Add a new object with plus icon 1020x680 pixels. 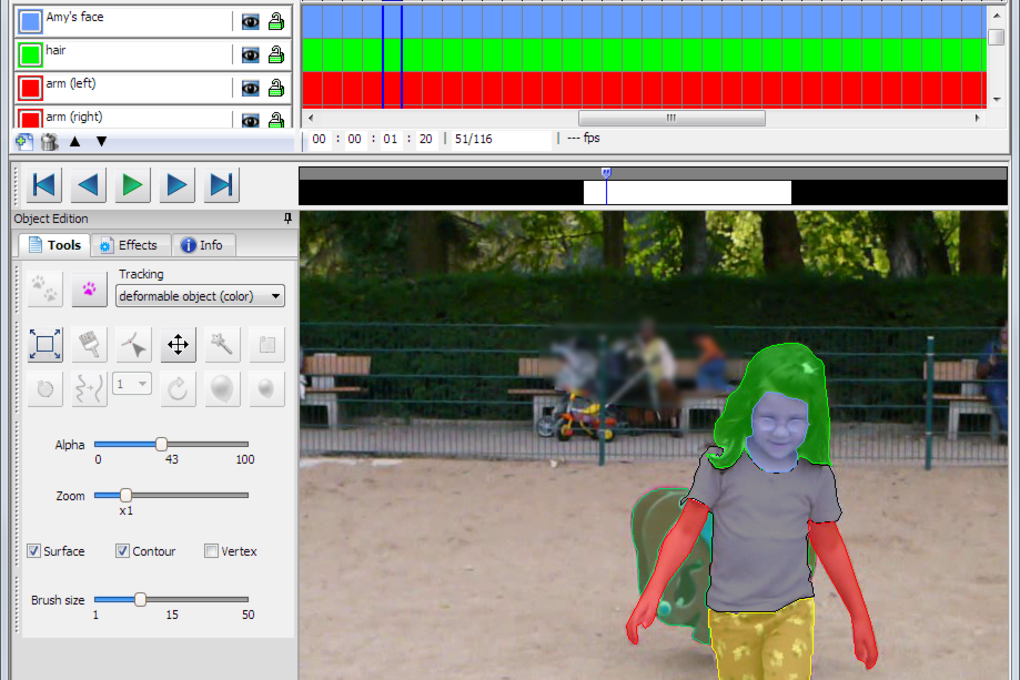24,141
